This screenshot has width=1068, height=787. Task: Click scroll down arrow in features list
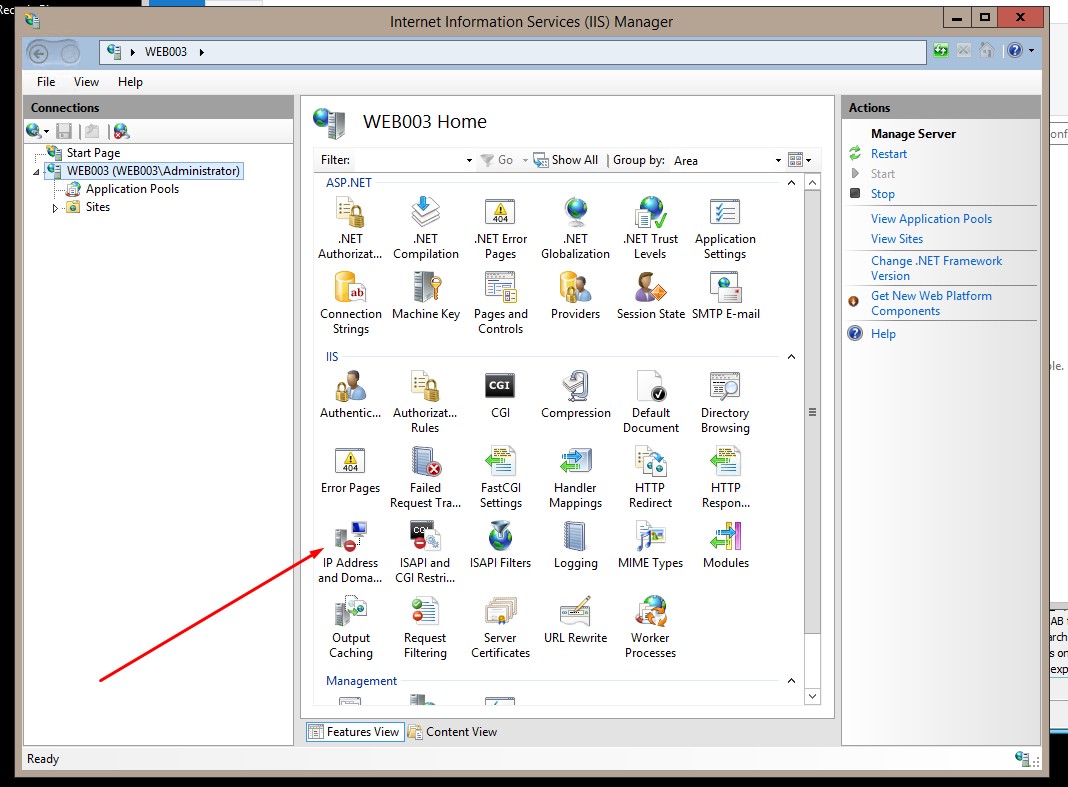(x=812, y=696)
